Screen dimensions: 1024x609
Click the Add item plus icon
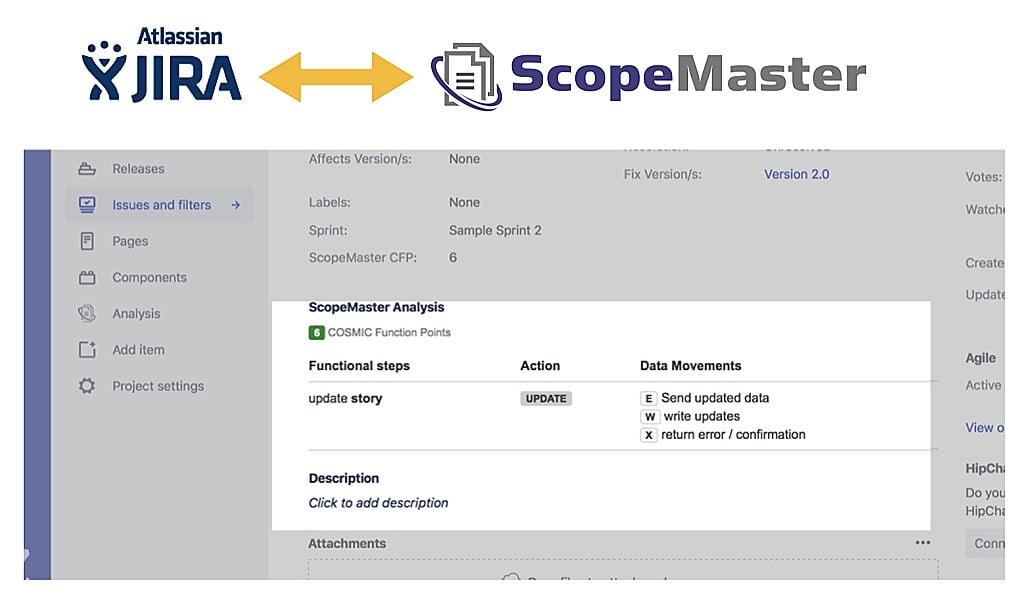(87, 350)
